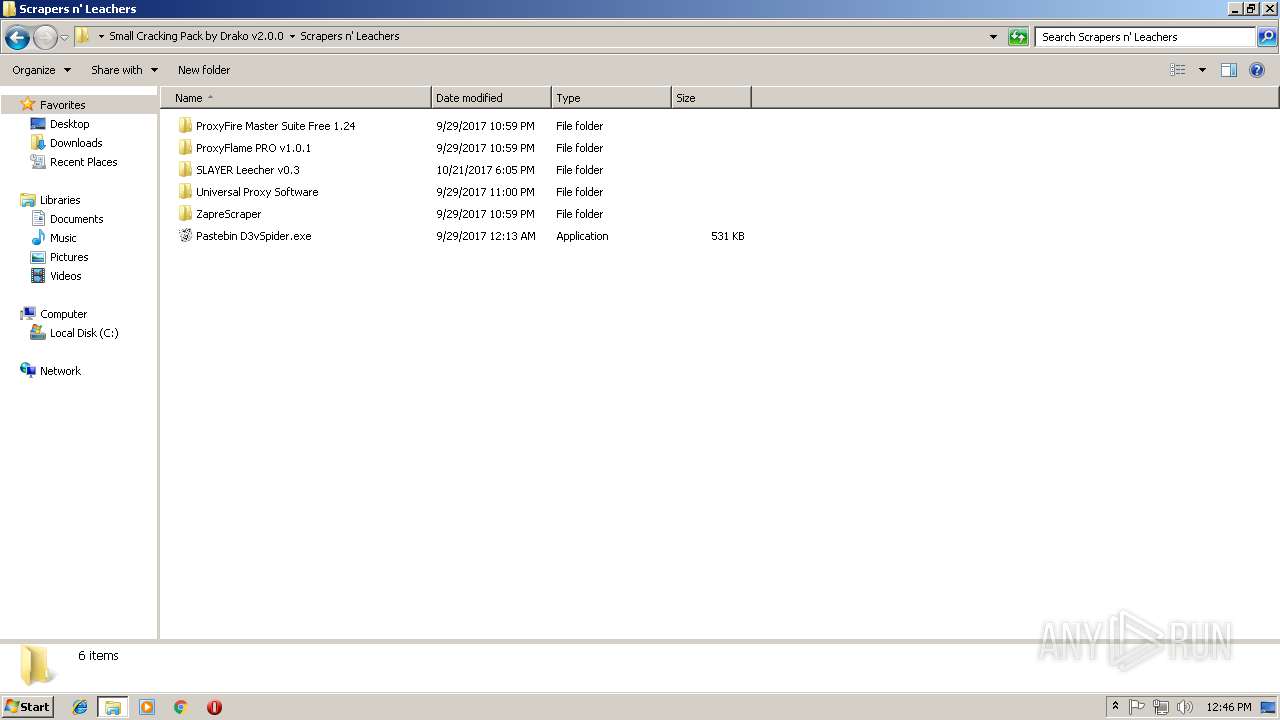This screenshot has width=1280, height=720.
Task: Select Pastebin D3vSpider.exe file
Action: [253, 236]
